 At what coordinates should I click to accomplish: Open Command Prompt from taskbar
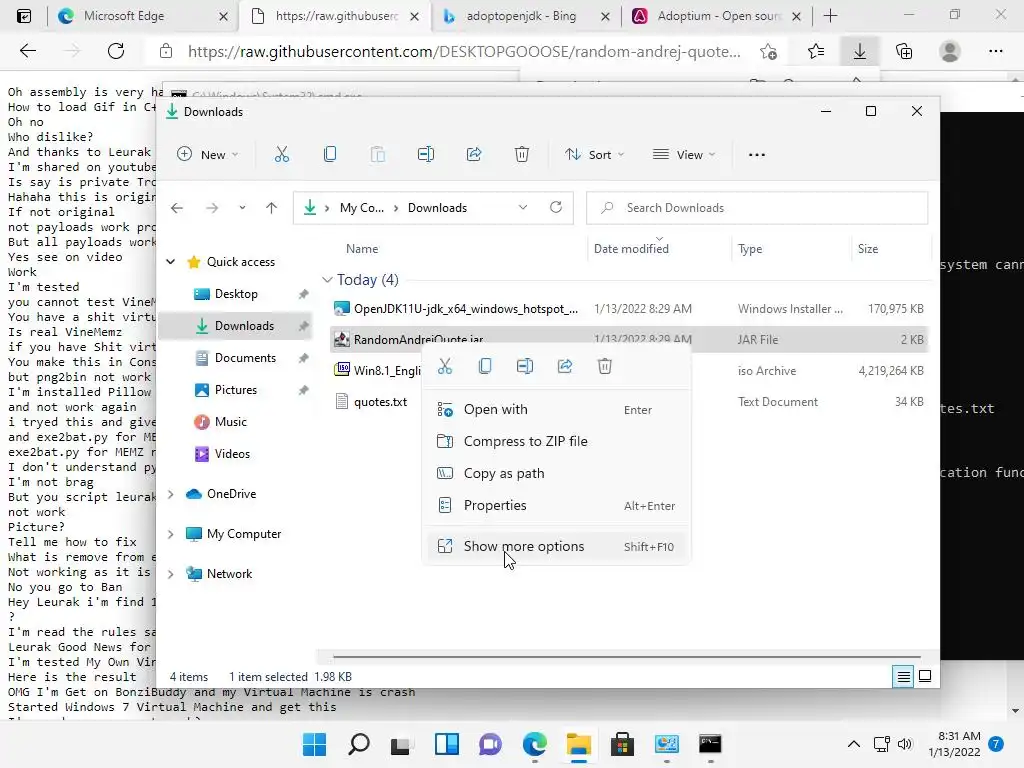tap(710, 744)
